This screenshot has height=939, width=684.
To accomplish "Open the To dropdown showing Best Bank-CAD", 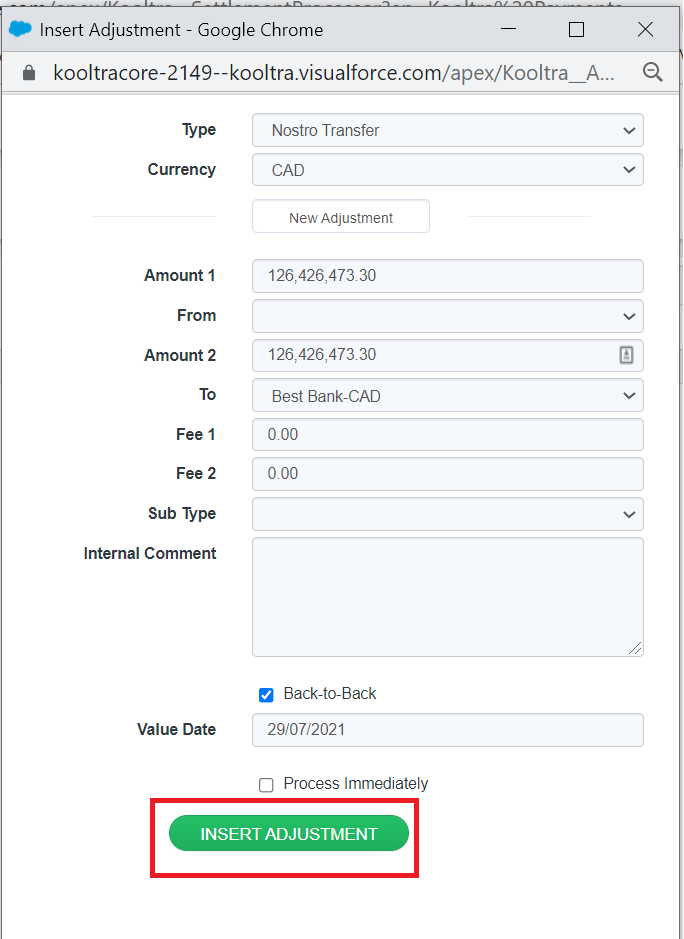I will point(447,396).
